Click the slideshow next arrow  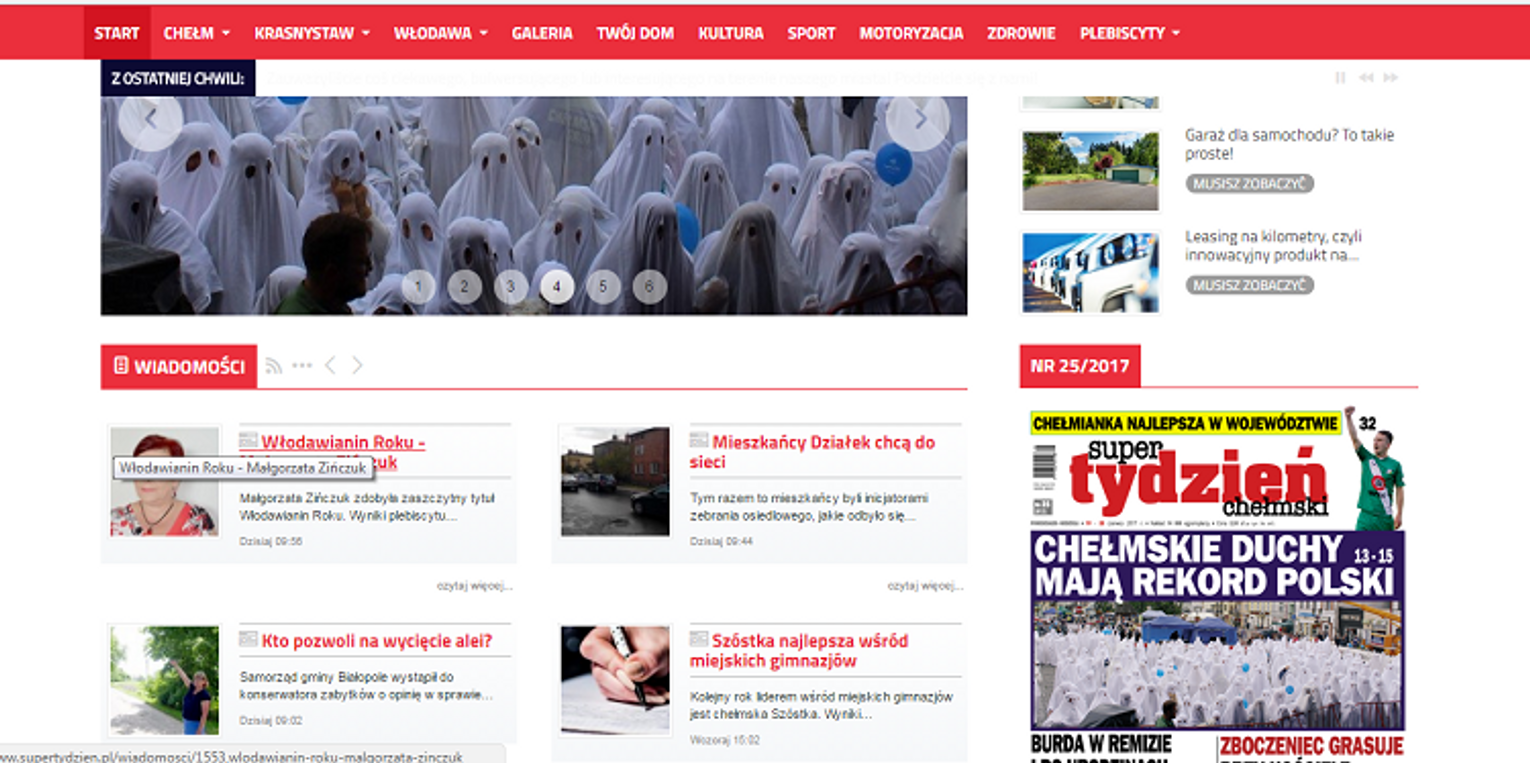pyautogui.click(x=917, y=120)
